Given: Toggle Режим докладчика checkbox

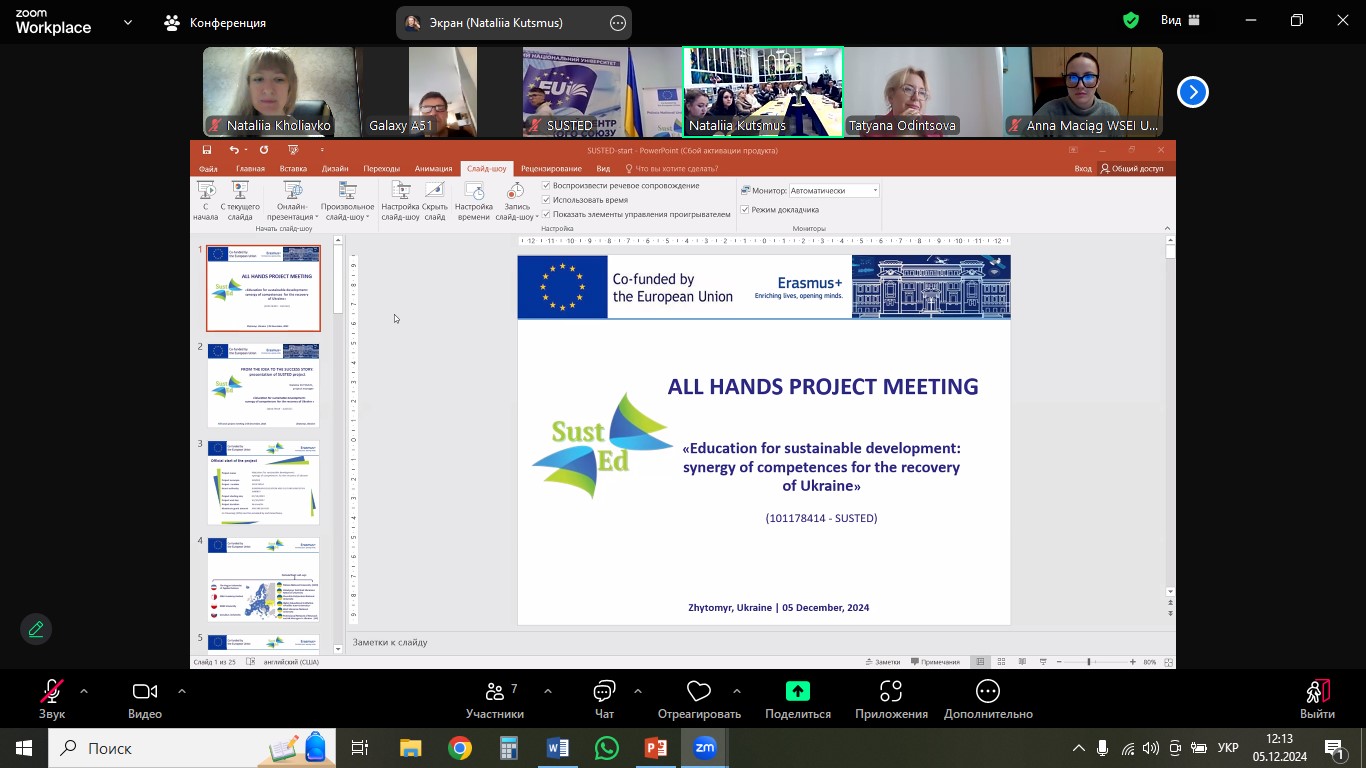Looking at the screenshot, I should pyautogui.click(x=745, y=210).
